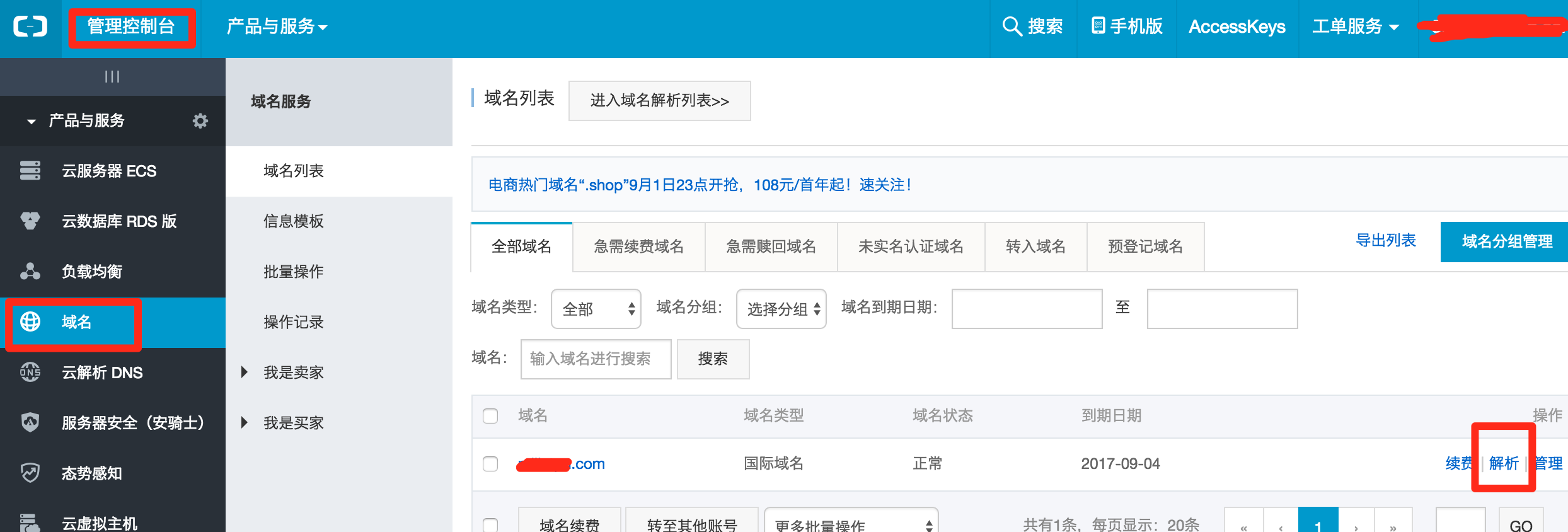Switch to 未实名认证域名 tab
1568x532 pixels.
tap(911, 246)
